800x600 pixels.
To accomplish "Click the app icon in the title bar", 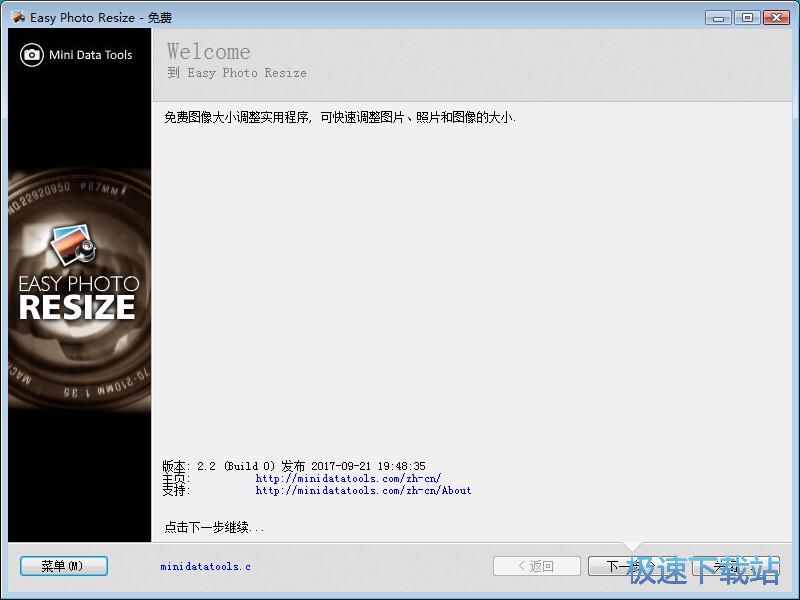I will (x=17, y=17).
